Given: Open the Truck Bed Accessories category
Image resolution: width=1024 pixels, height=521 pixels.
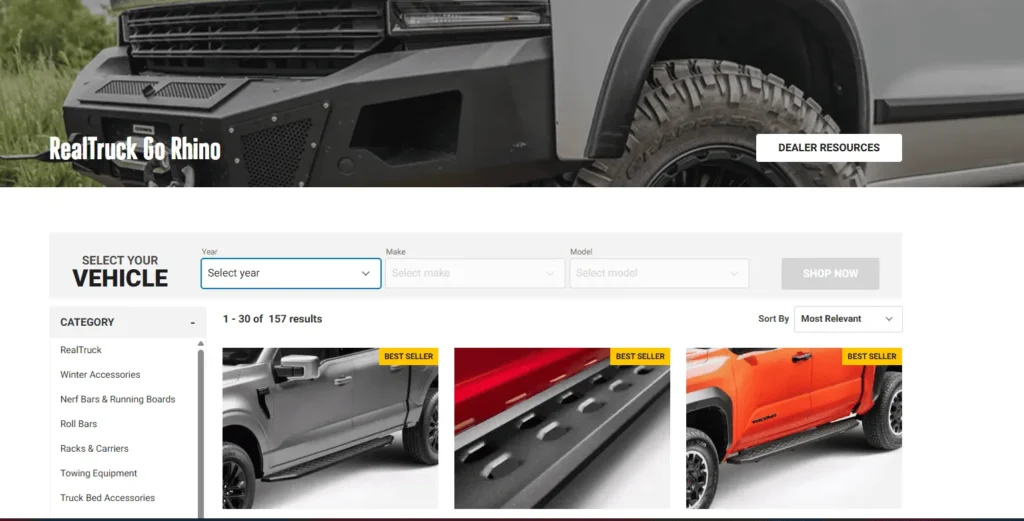Looking at the screenshot, I should coord(108,497).
